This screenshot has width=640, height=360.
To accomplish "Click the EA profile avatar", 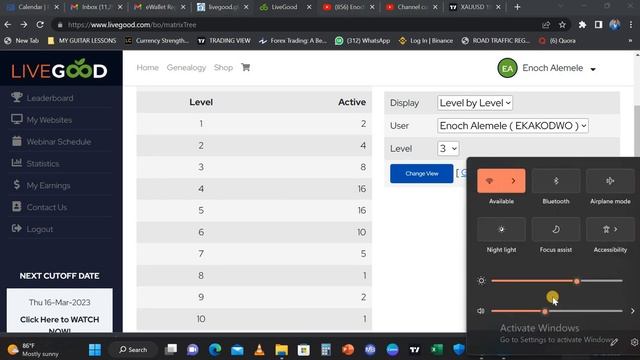I will (x=507, y=68).
